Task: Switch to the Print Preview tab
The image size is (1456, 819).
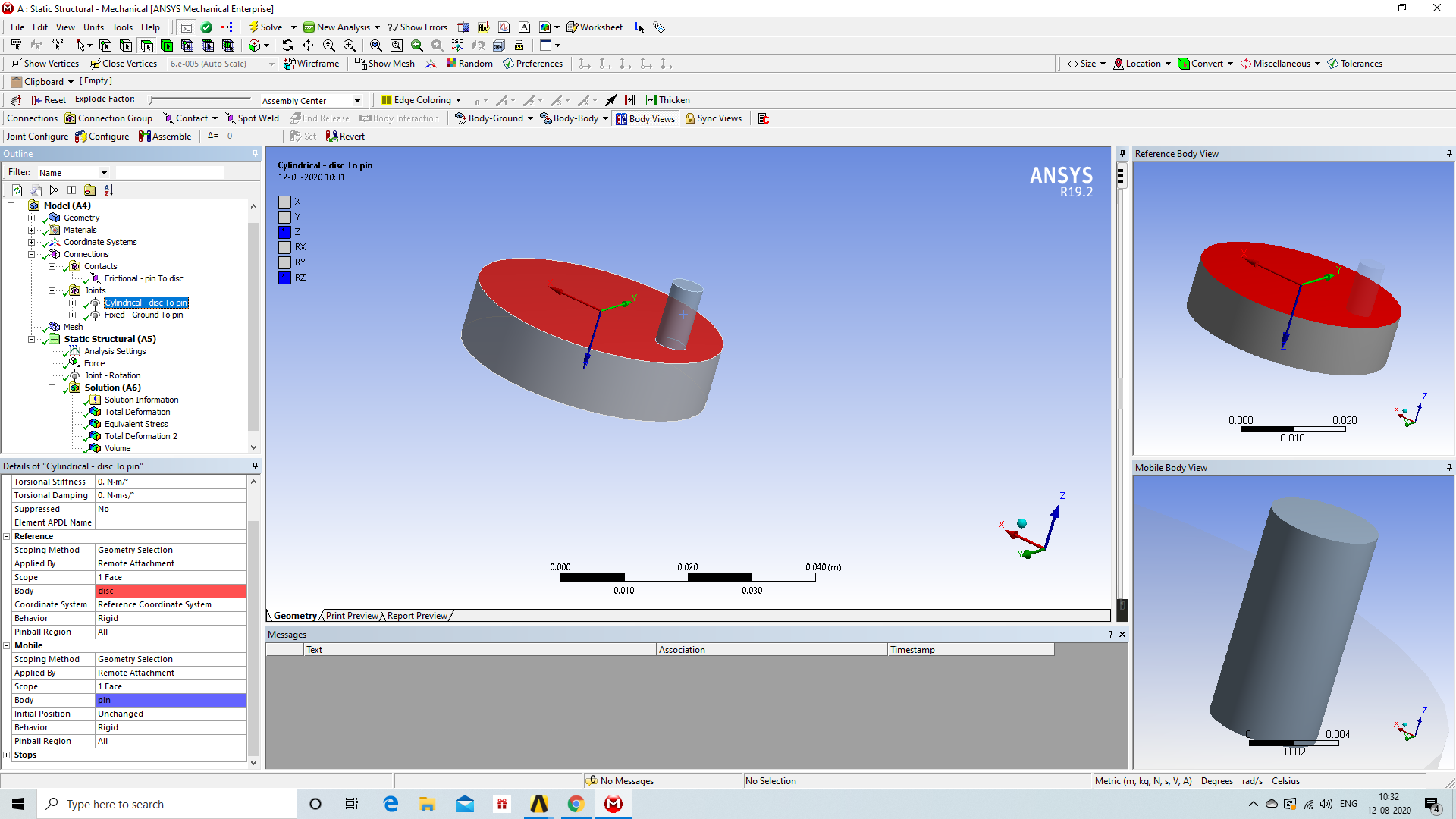Action: pyautogui.click(x=352, y=616)
